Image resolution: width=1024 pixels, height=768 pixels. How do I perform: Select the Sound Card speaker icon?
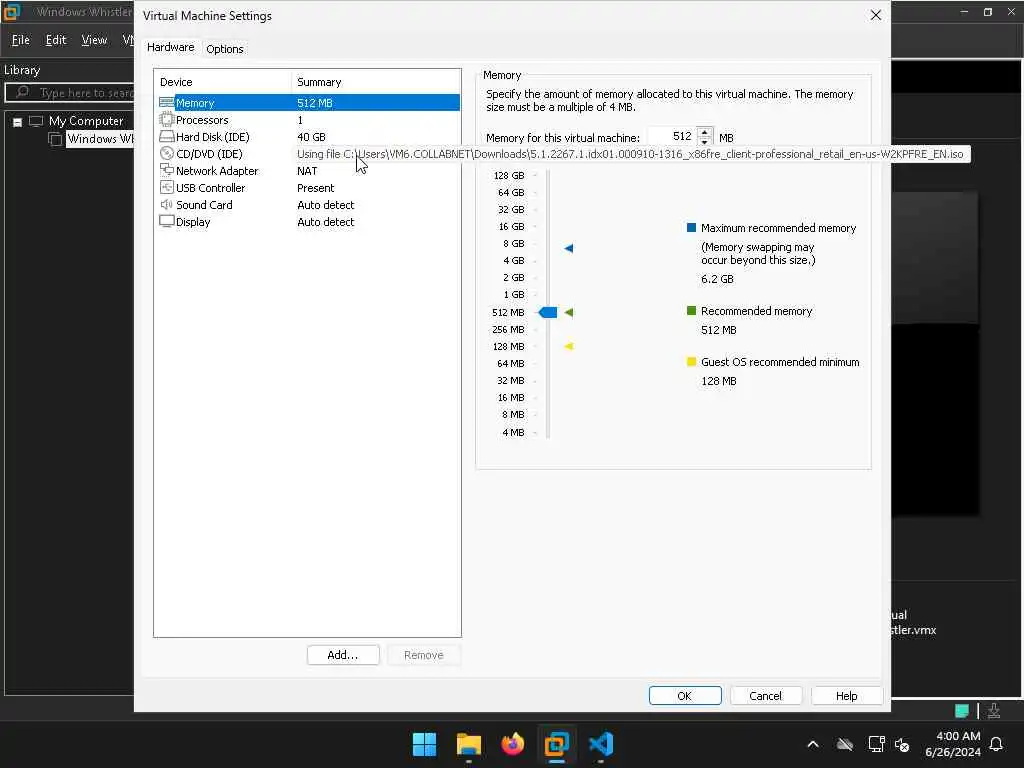click(x=167, y=204)
